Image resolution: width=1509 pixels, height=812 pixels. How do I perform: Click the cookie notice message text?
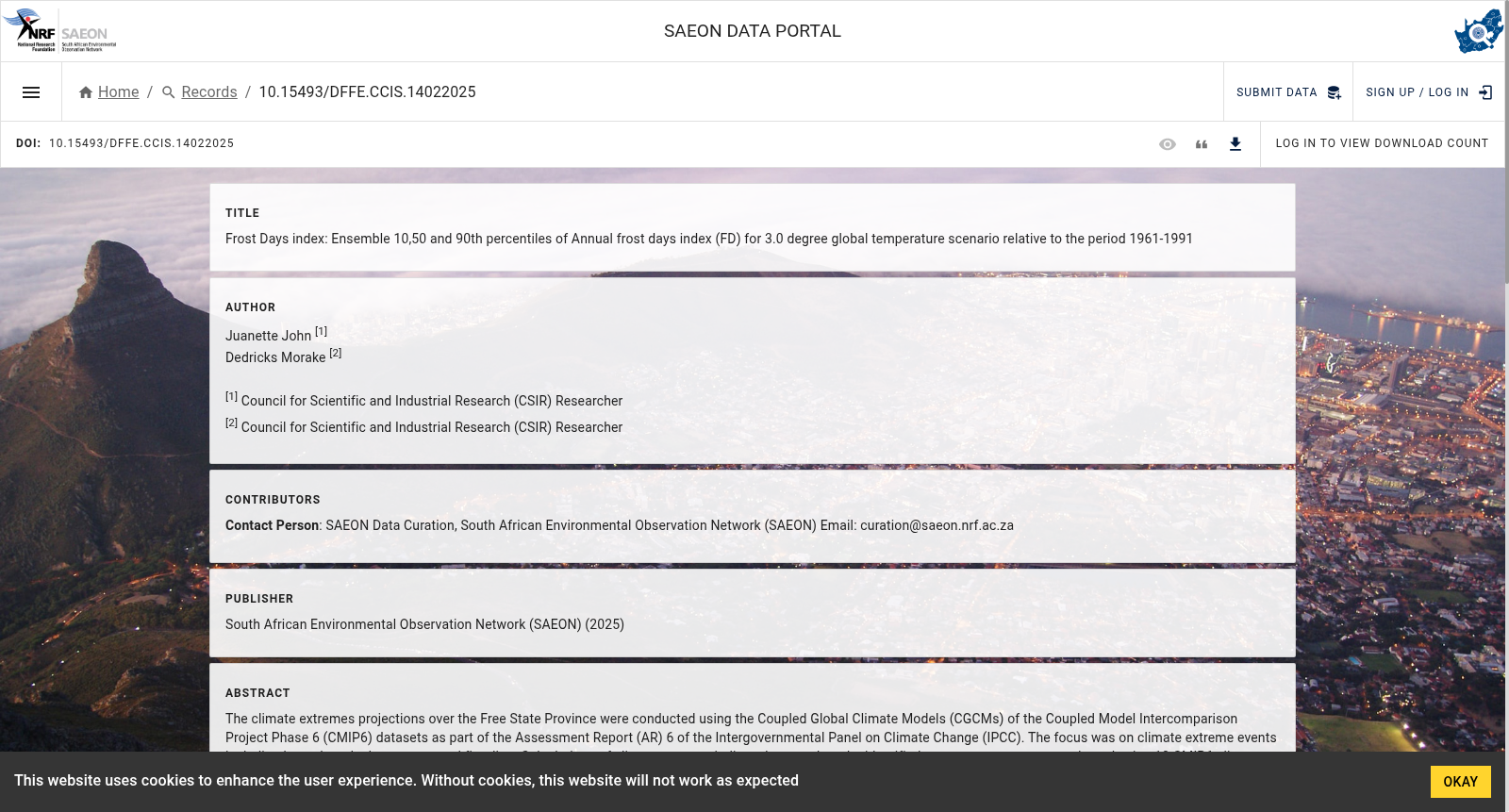pyautogui.click(x=406, y=781)
